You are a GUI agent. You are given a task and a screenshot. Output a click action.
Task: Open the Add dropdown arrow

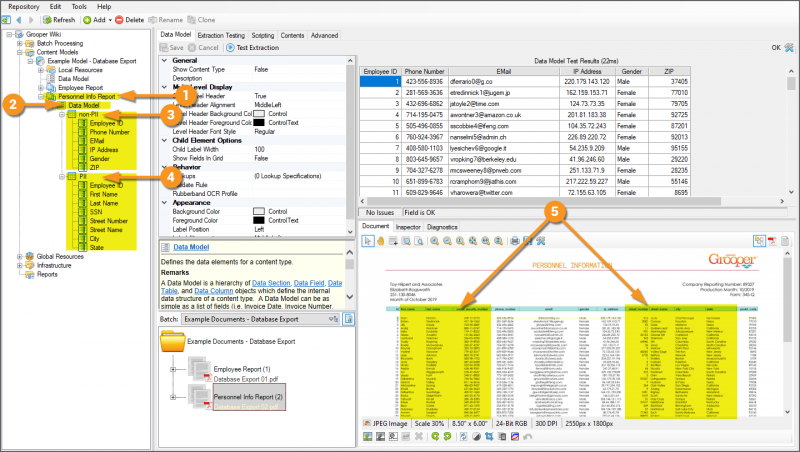(x=108, y=19)
